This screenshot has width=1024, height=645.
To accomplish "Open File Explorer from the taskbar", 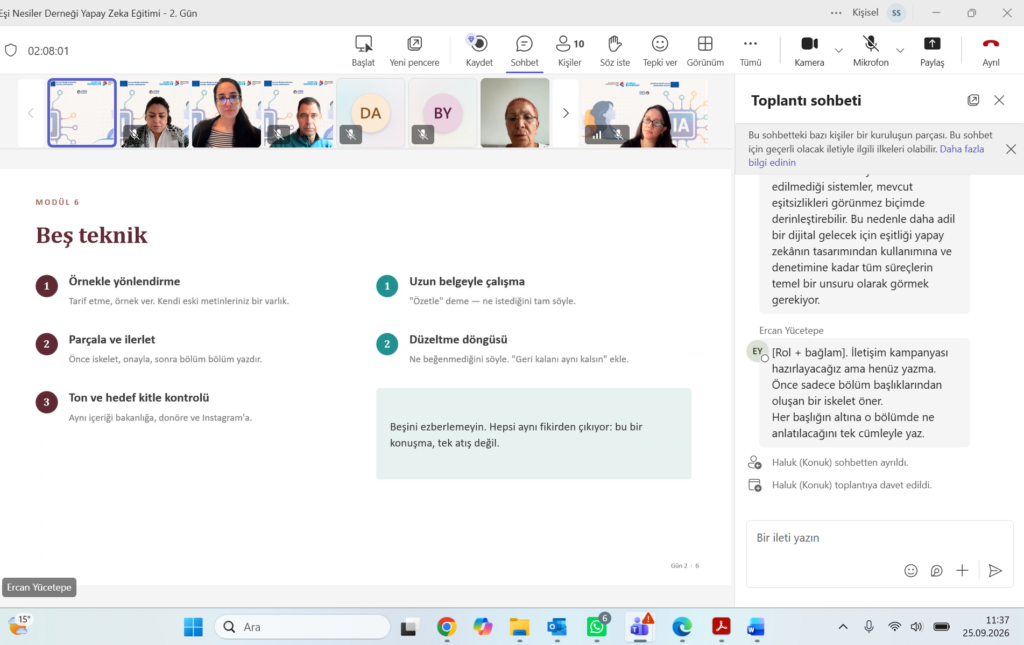I will coord(520,627).
